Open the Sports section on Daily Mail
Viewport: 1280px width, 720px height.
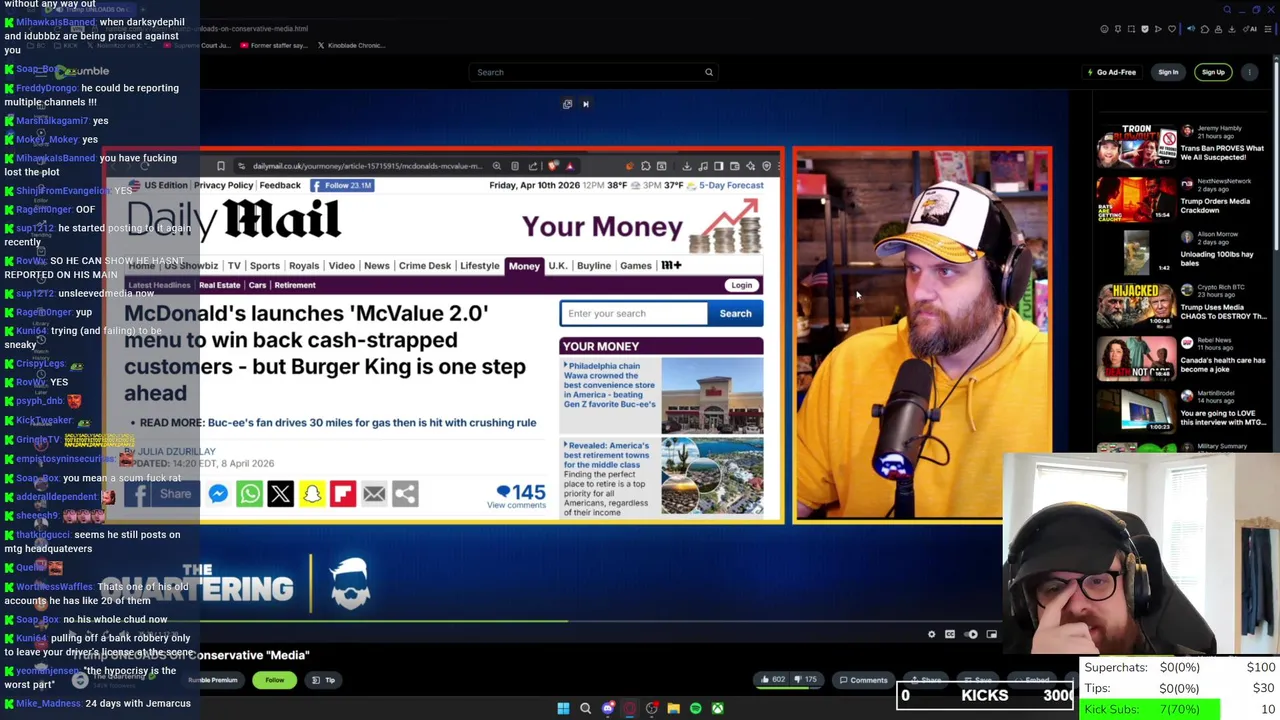pos(265,266)
